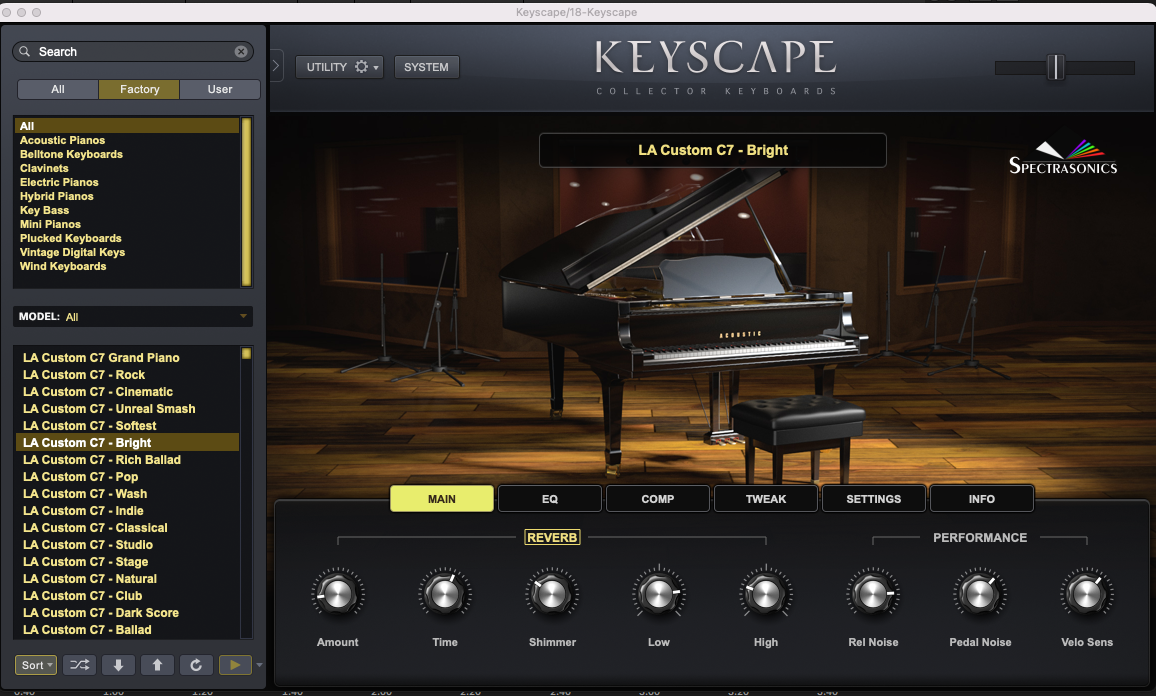Toggle the REVERB section on or off
The width and height of the screenshot is (1156, 696).
point(552,537)
